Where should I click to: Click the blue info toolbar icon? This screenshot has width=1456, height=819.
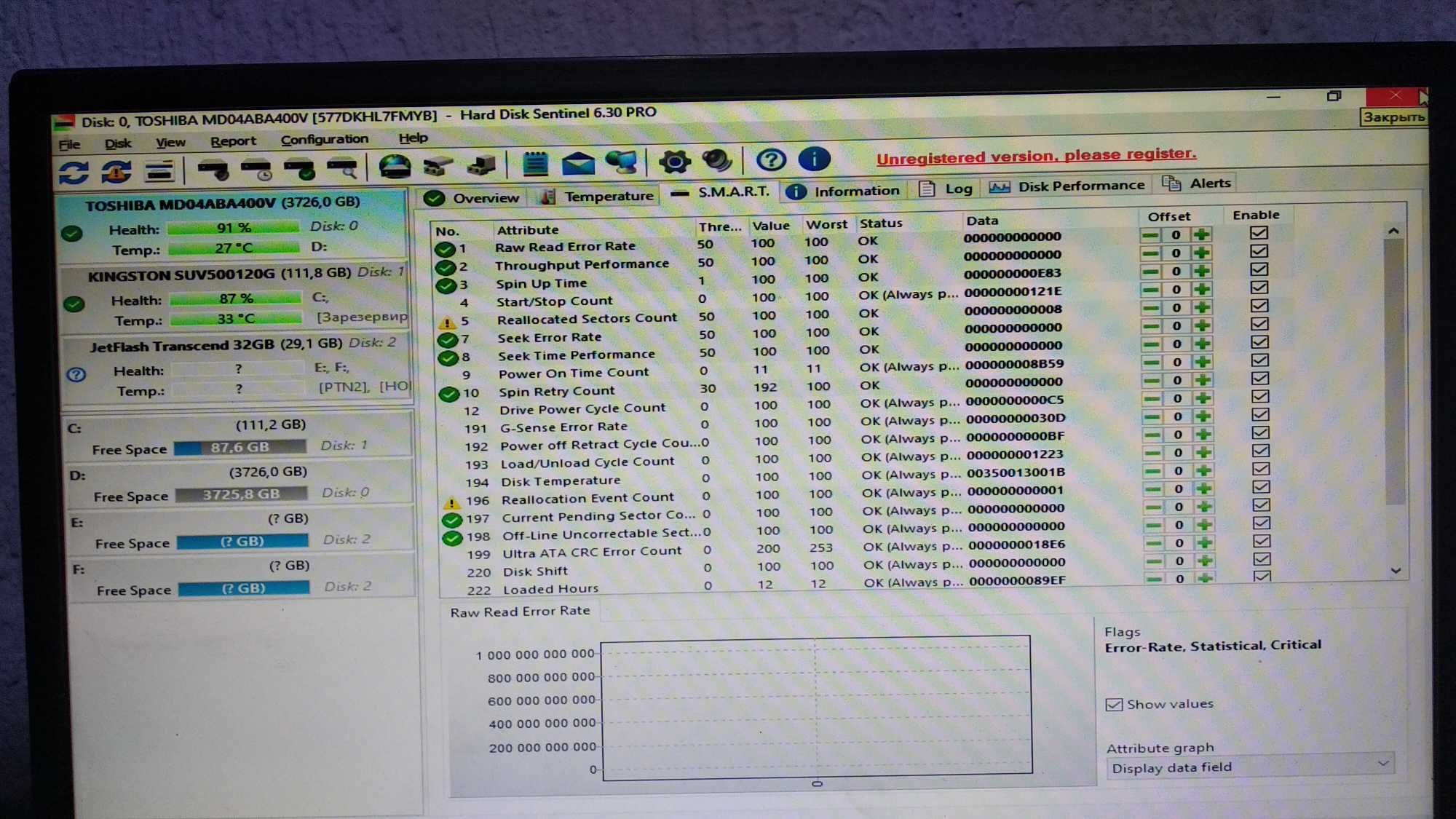coord(814,159)
